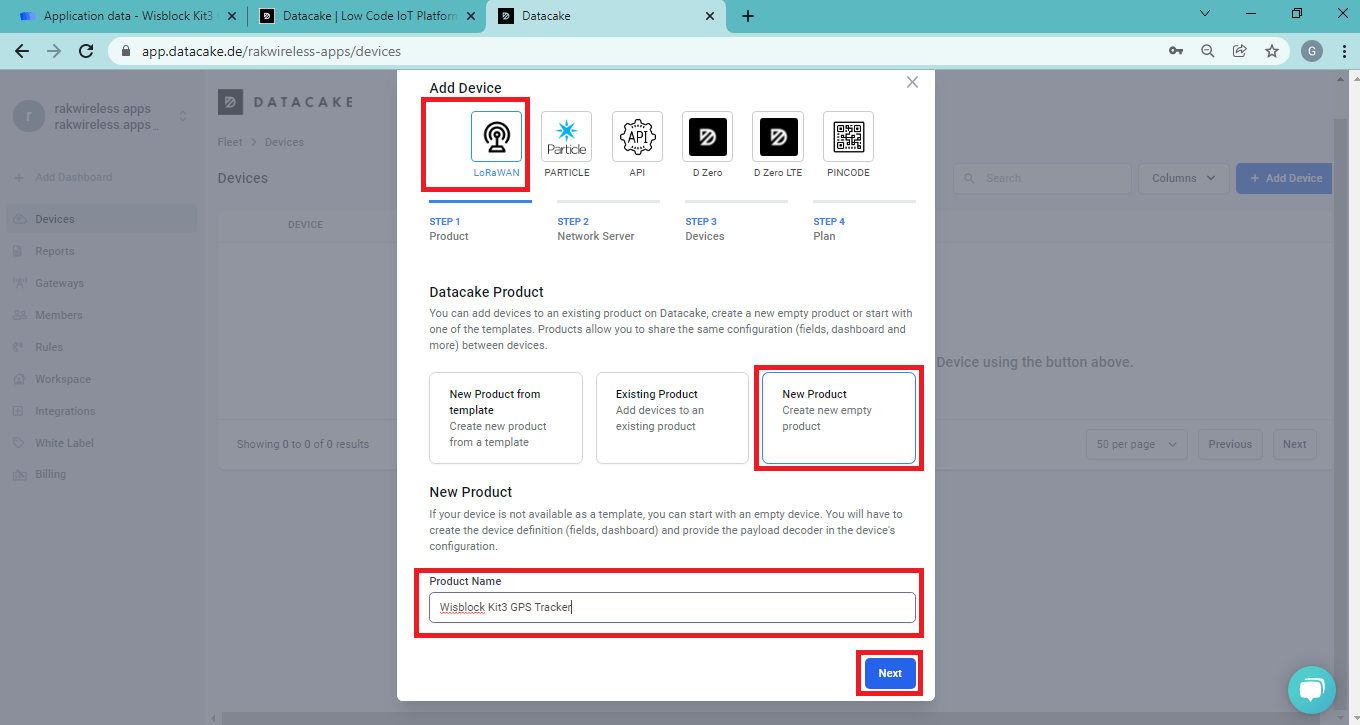Expand the rakwireless apps workspace switcher

tap(182, 117)
